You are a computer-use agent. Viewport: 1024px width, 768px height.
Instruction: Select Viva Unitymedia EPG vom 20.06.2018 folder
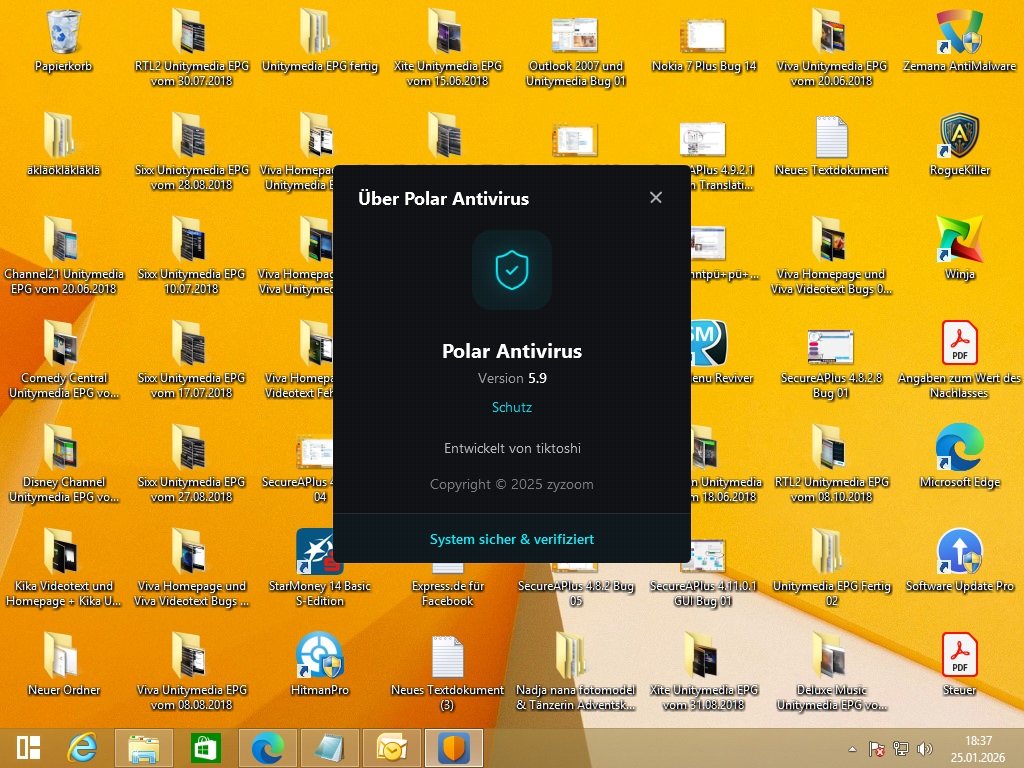831,48
